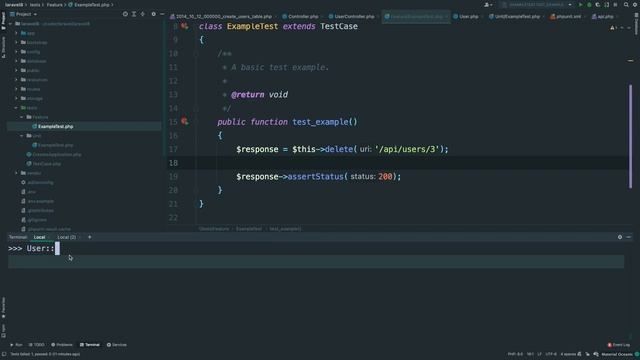Click the run gutter icon beside test_example function
The height and width of the screenshot is (360, 640).
[184, 121]
